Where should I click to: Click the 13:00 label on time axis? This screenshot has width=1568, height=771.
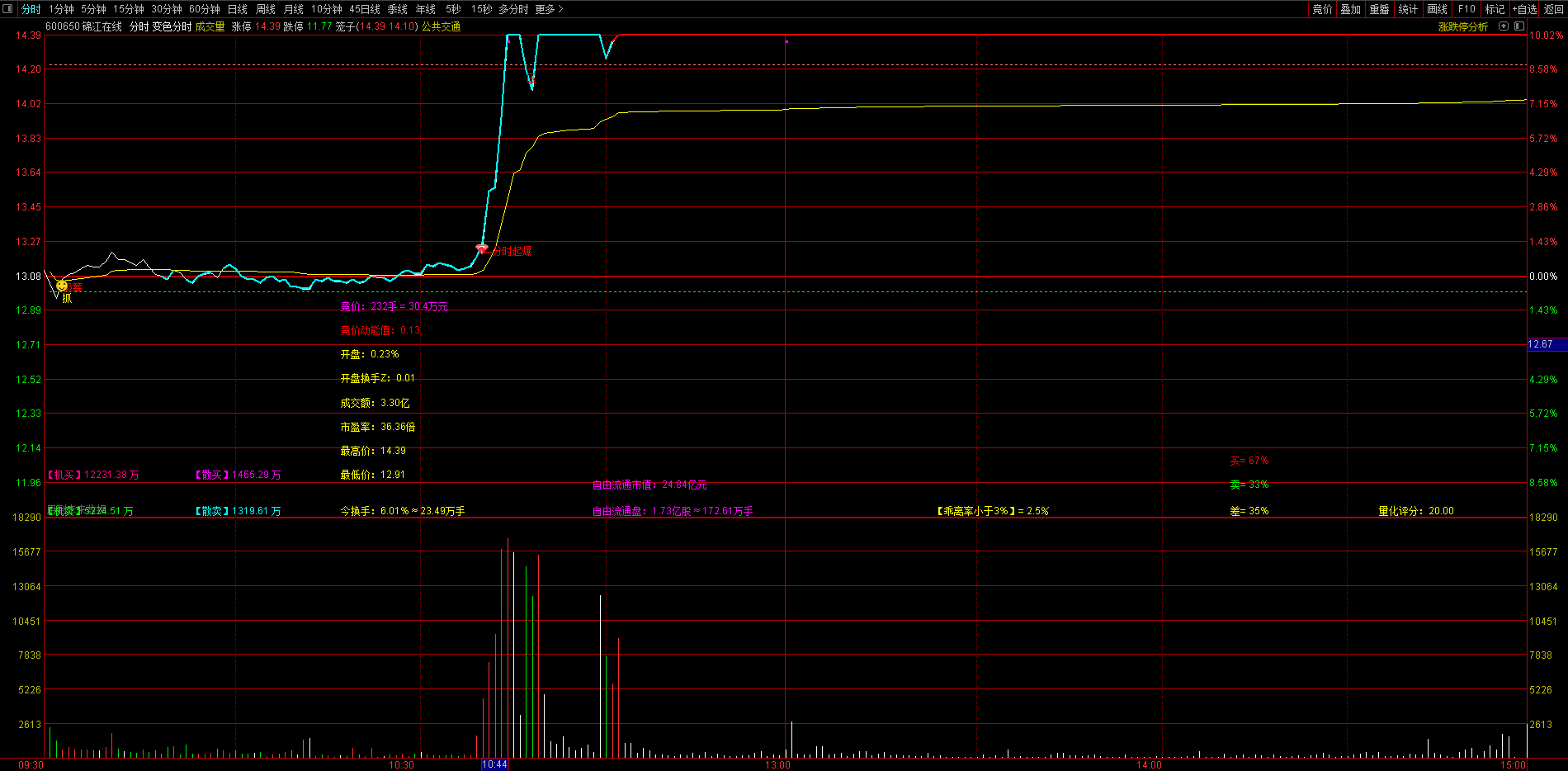coord(777,764)
